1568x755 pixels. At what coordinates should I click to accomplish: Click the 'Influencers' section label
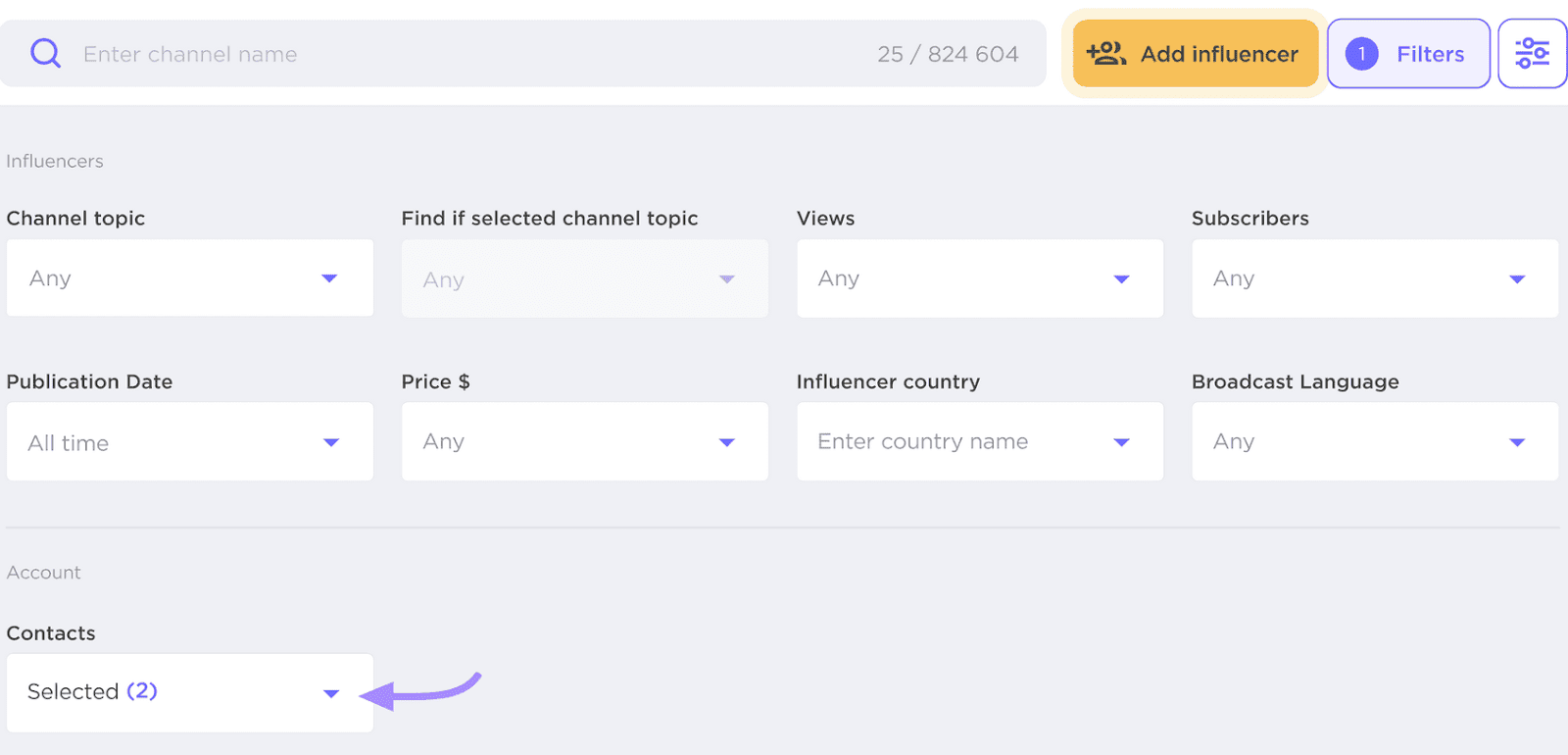[x=55, y=161]
